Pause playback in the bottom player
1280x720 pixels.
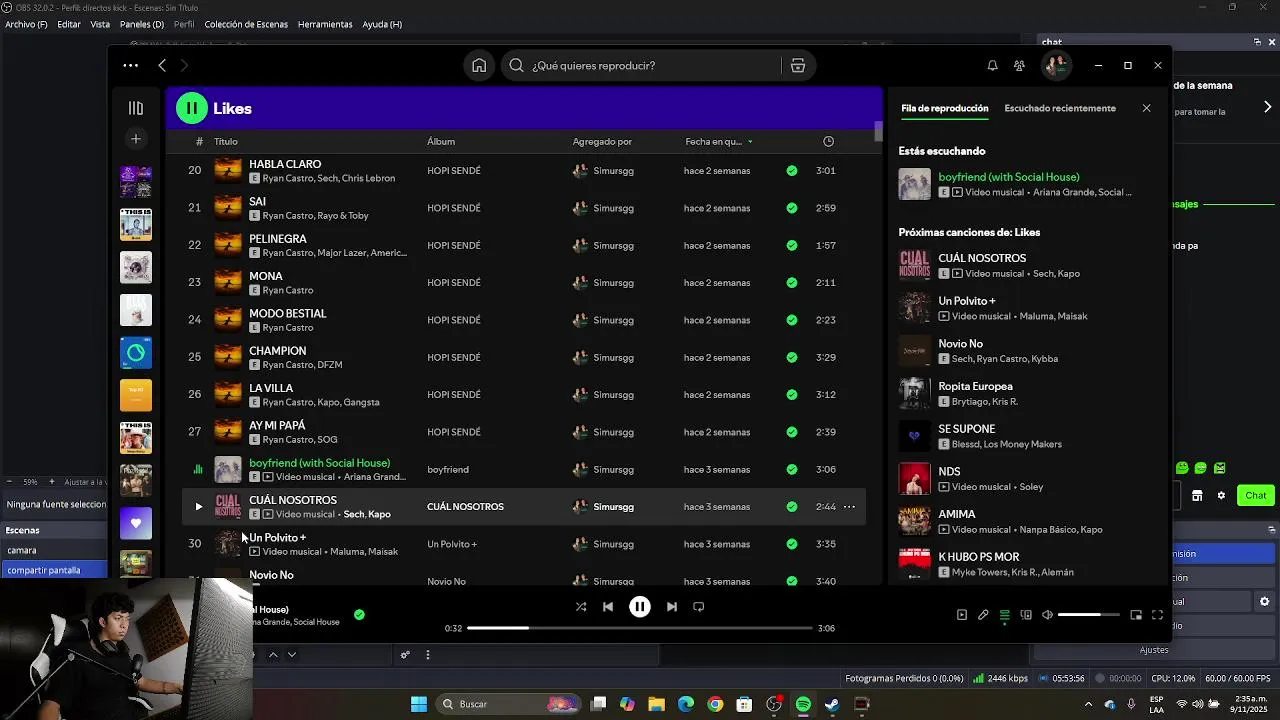(640, 607)
